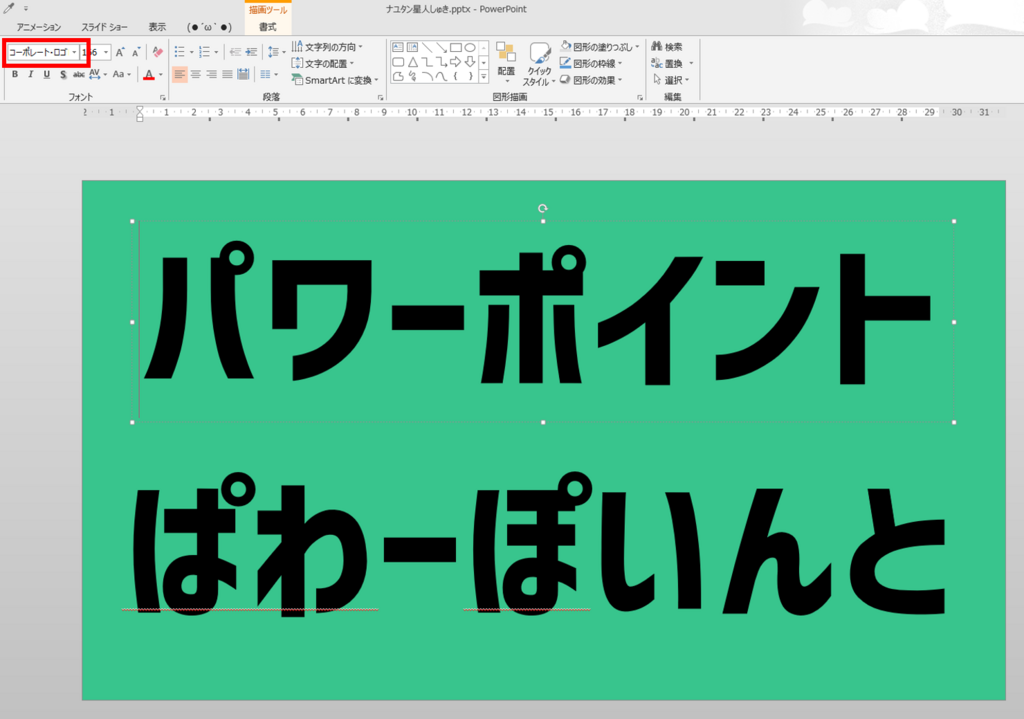This screenshot has width=1024, height=719.
Task: Open the 配置 arrange button
Action: pos(506,63)
